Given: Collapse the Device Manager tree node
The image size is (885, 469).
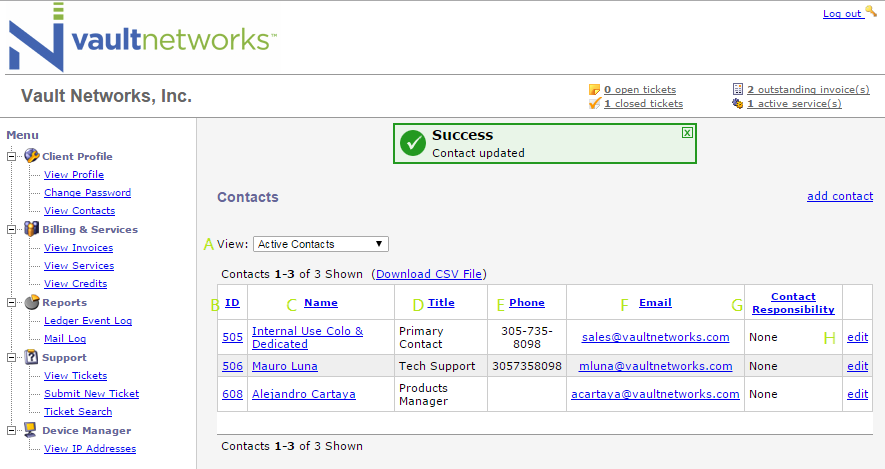Looking at the screenshot, I should pos(11,430).
